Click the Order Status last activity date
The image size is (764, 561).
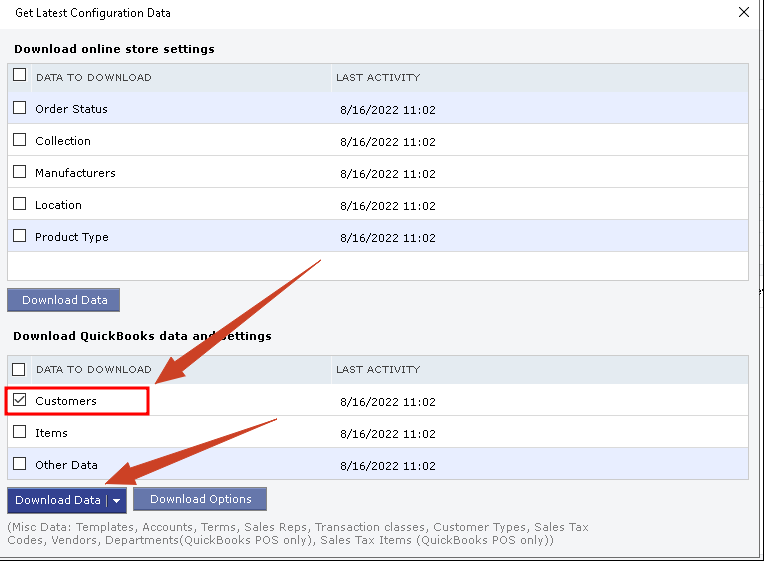click(388, 110)
